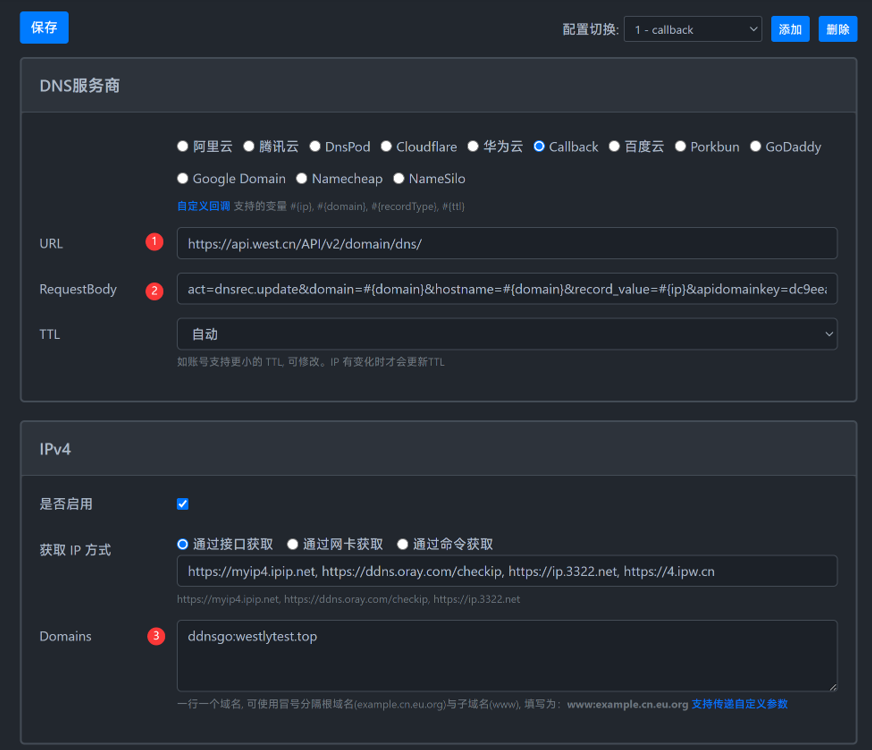Select the Cloudflare radio option
The image size is (872, 750).
pos(386,146)
